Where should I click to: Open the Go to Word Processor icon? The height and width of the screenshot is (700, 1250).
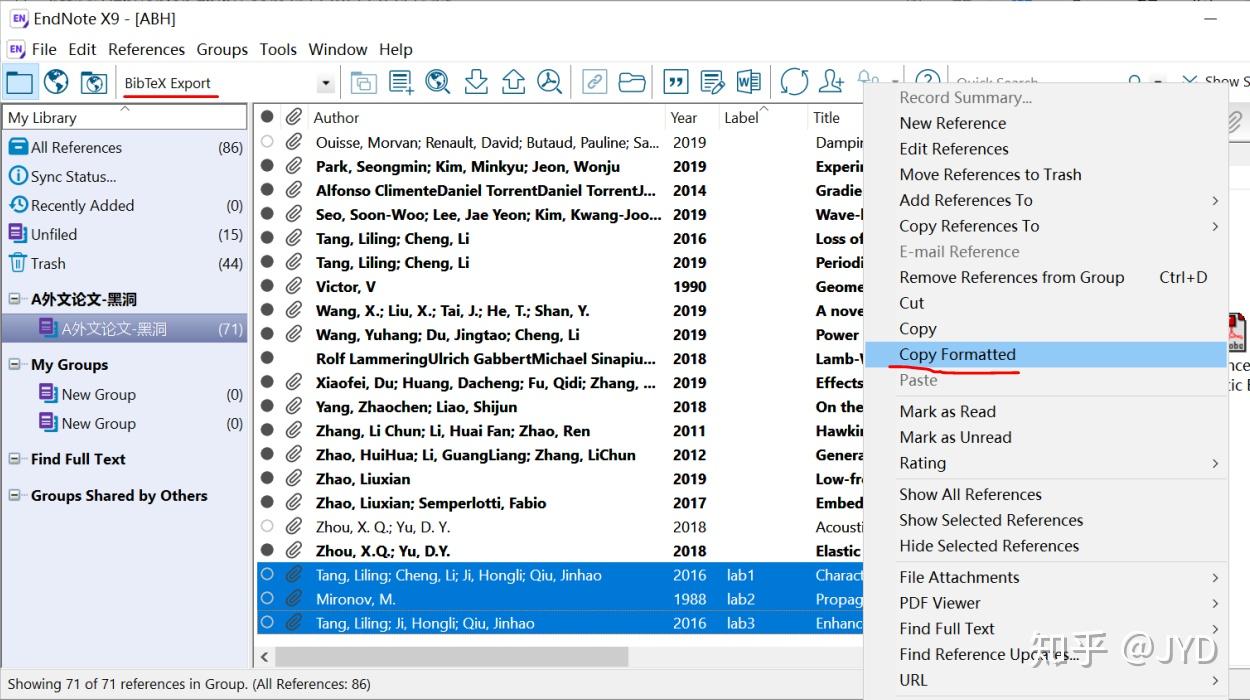pos(748,83)
